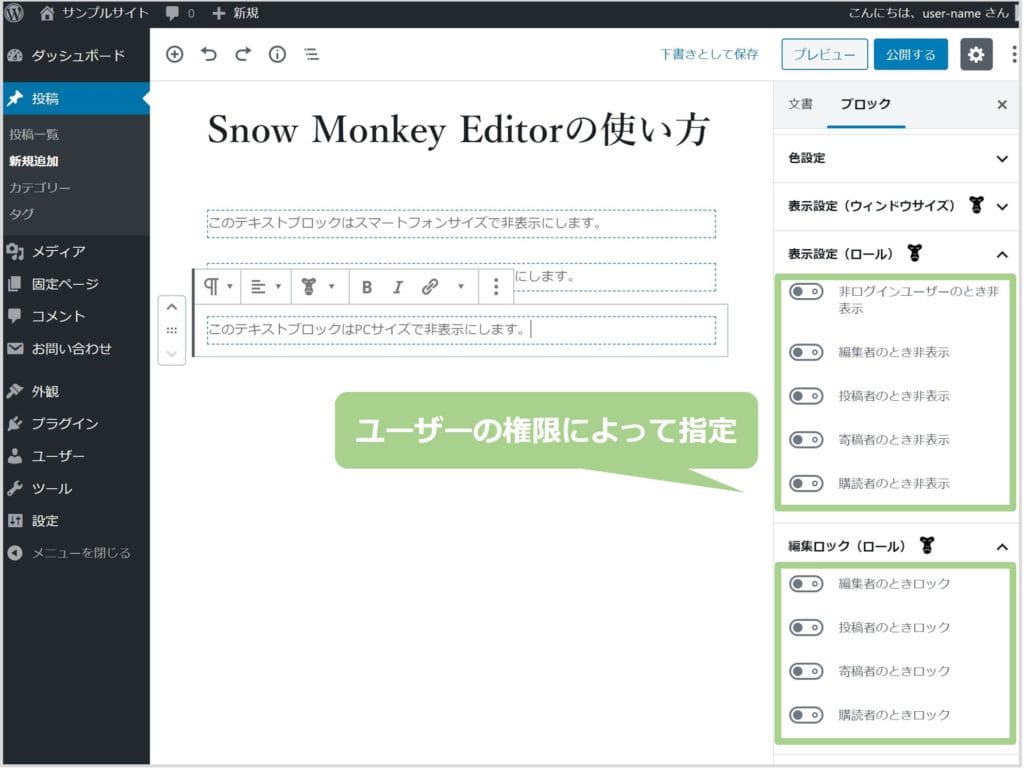
Task: Collapse the 編集ロック（ロール） panel
Action: [x=897, y=546]
